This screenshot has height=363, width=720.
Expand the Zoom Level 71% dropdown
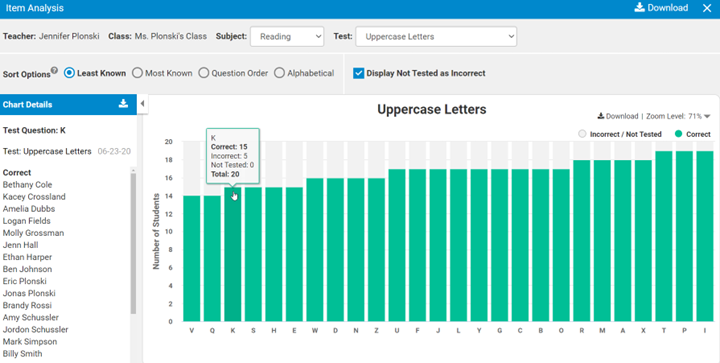pyautogui.click(x=707, y=117)
